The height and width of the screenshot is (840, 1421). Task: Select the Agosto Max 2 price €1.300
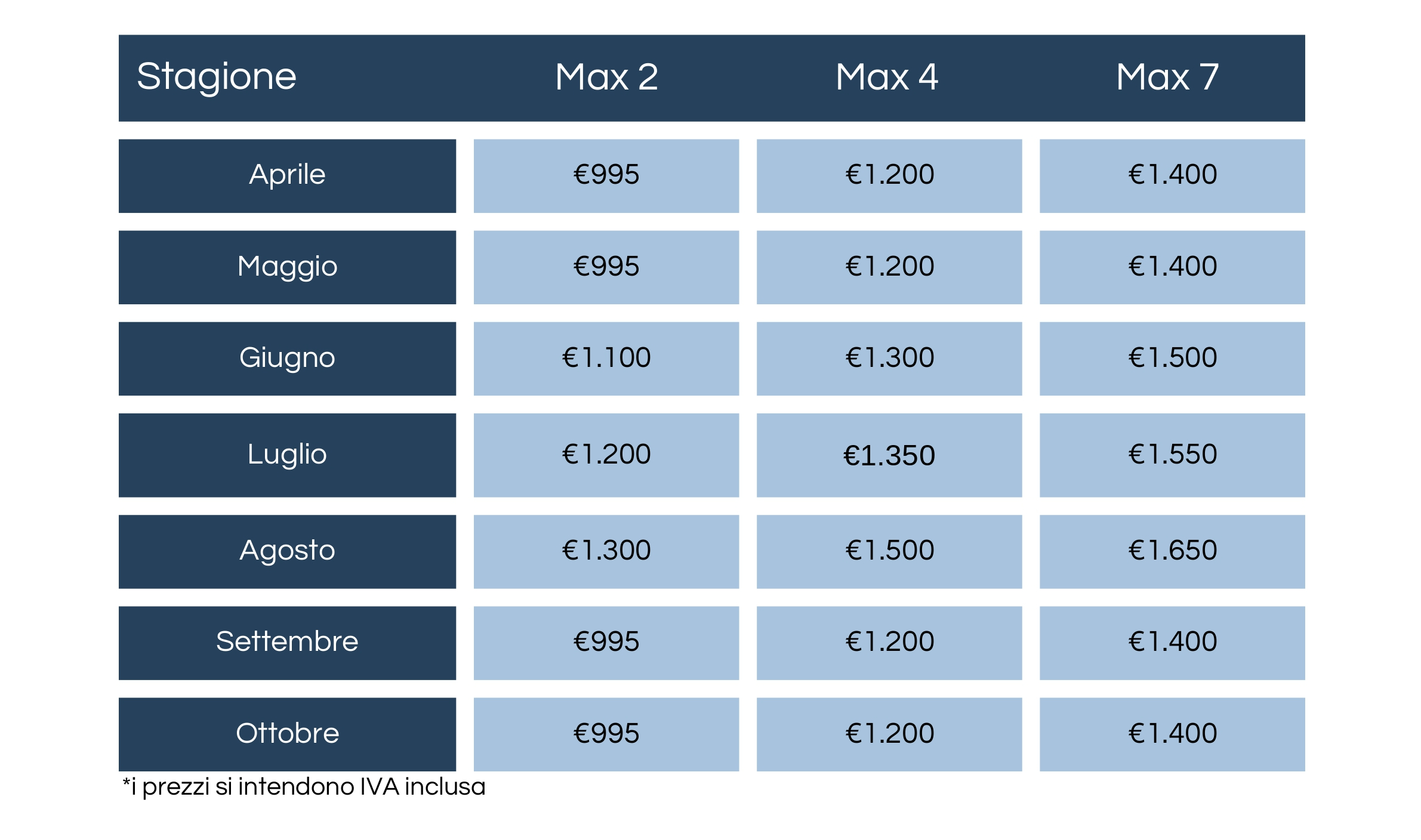tap(606, 552)
